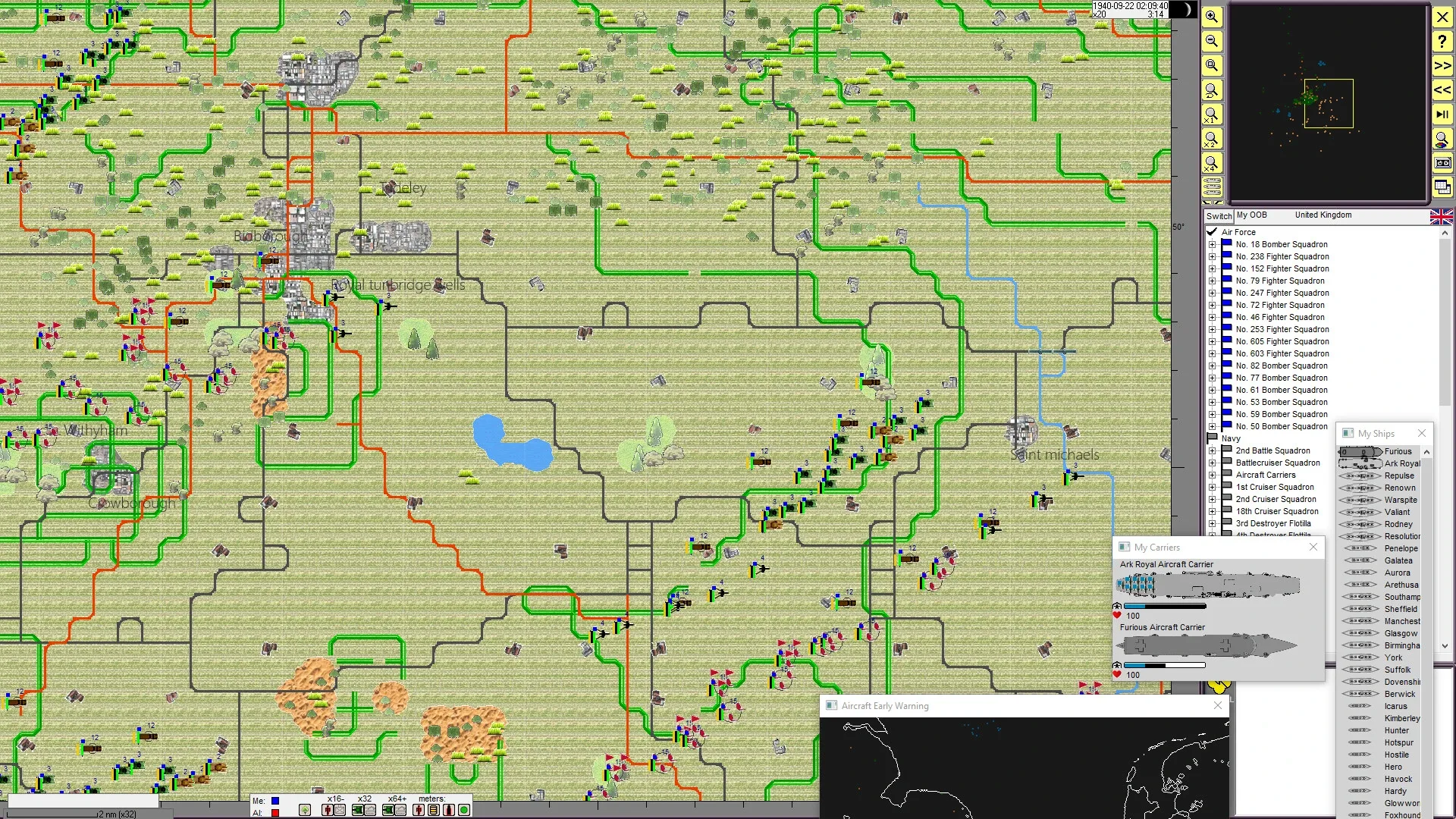Toggle the tree display icon in status bar
This screenshot has height=819, width=1456.
(x=305, y=810)
